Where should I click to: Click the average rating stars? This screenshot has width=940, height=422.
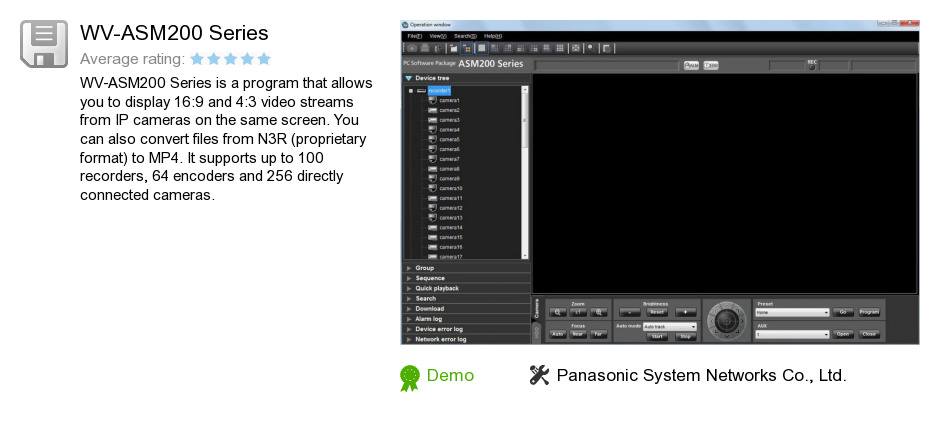(x=231, y=59)
